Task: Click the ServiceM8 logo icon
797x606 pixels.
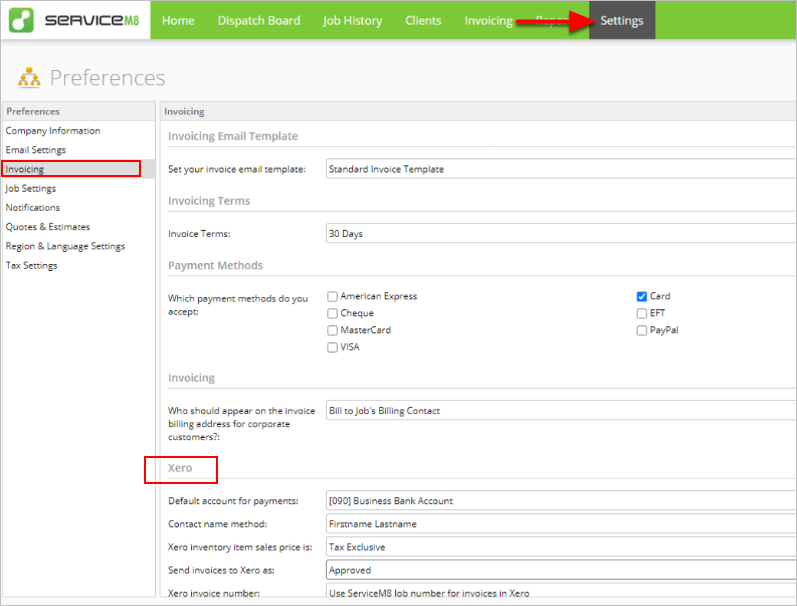Action: tap(21, 20)
